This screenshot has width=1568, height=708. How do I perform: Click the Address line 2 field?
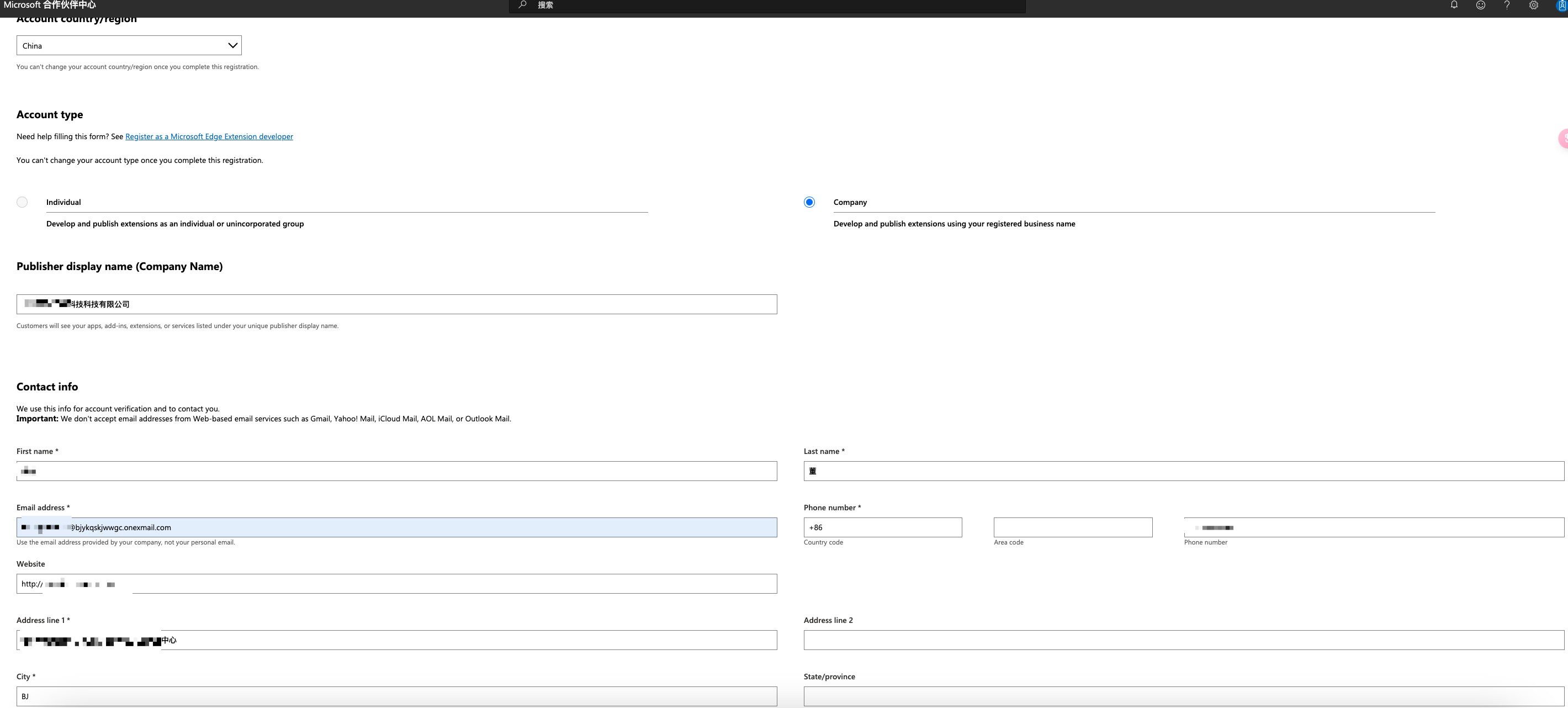tap(1183, 640)
